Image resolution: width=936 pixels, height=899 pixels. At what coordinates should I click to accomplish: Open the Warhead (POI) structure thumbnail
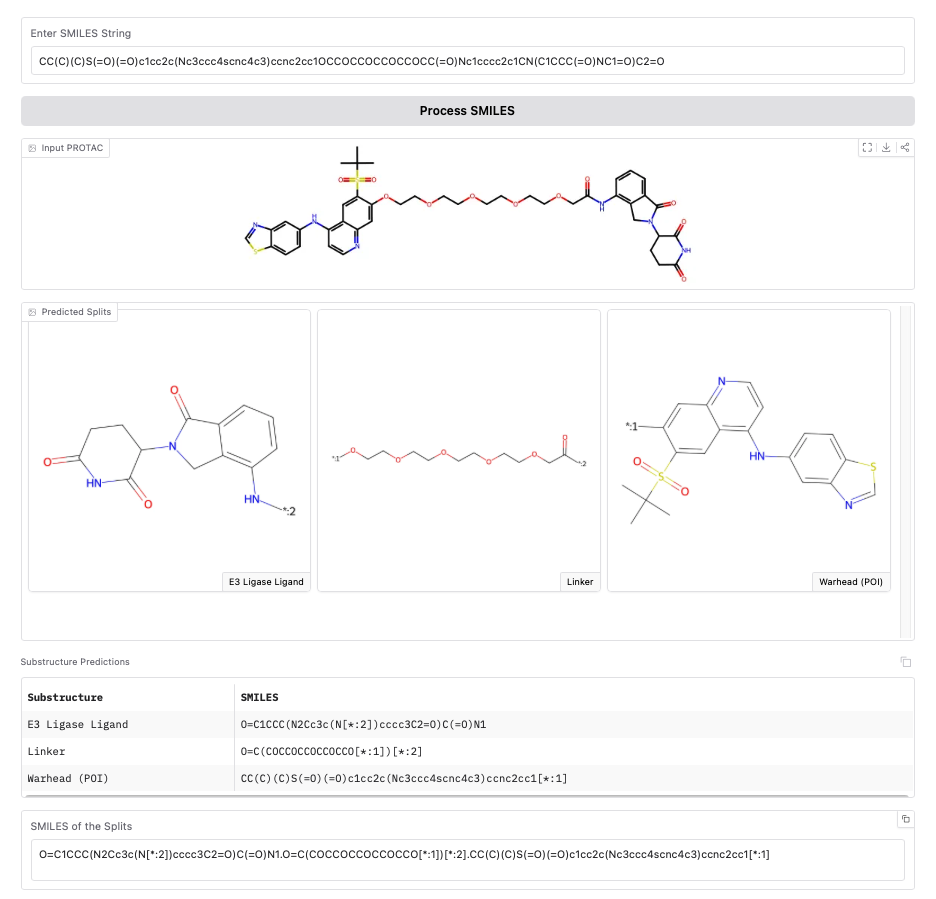coord(749,450)
